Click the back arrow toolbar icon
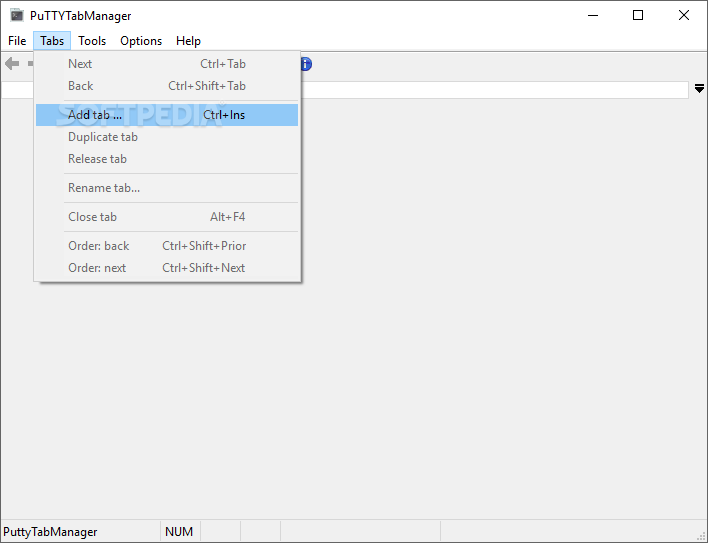Image resolution: width=708 pixels, height=543 pixels. (12, 64)
